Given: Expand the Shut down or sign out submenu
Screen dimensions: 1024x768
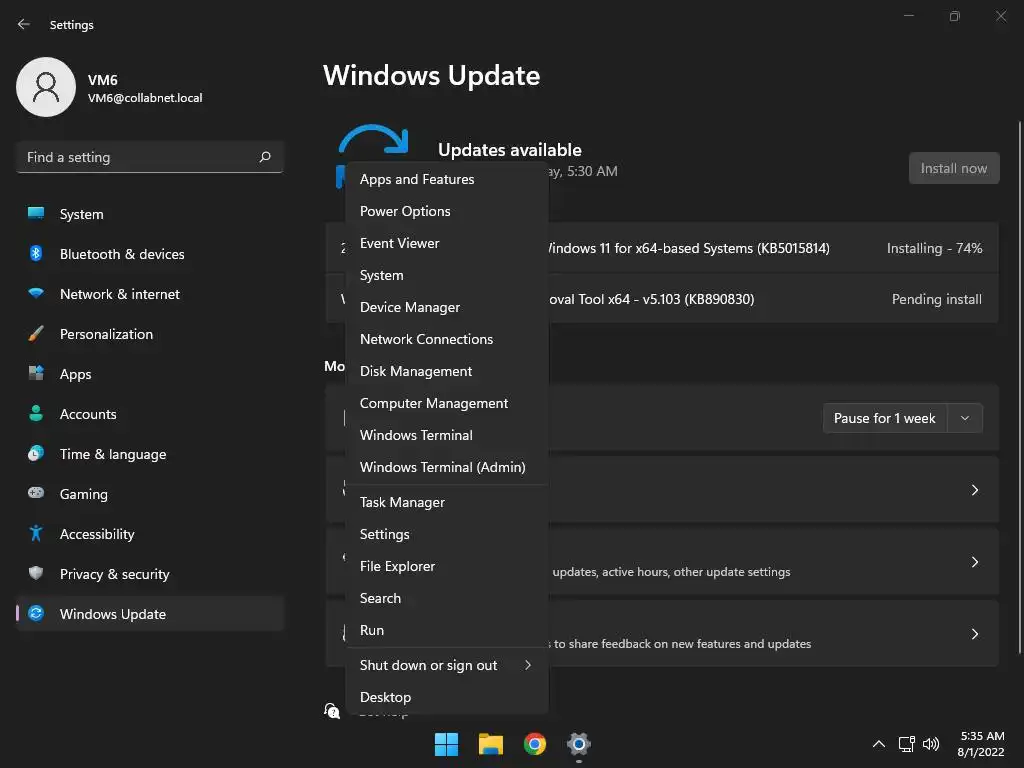Looking at the screenshot, I should [528, 665].
